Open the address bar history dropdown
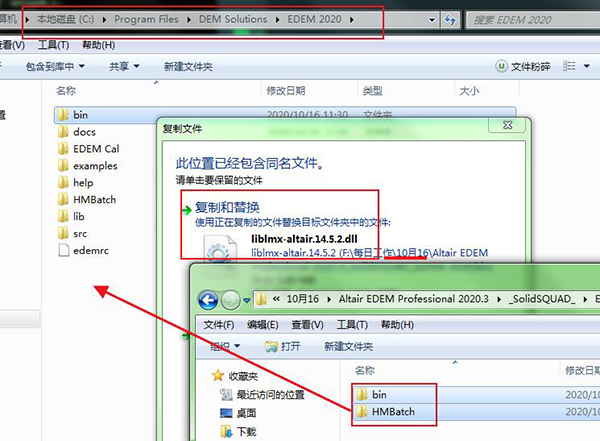Screen dimensions: 600x441 pos(432,20)
